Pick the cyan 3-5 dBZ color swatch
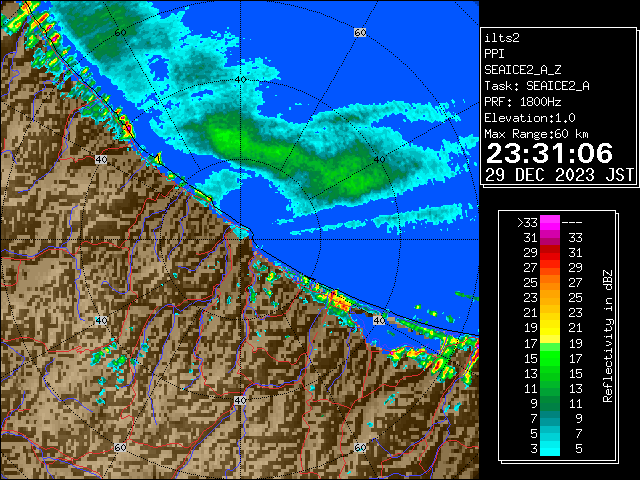The image size is (640, 480). click(550, 448)
